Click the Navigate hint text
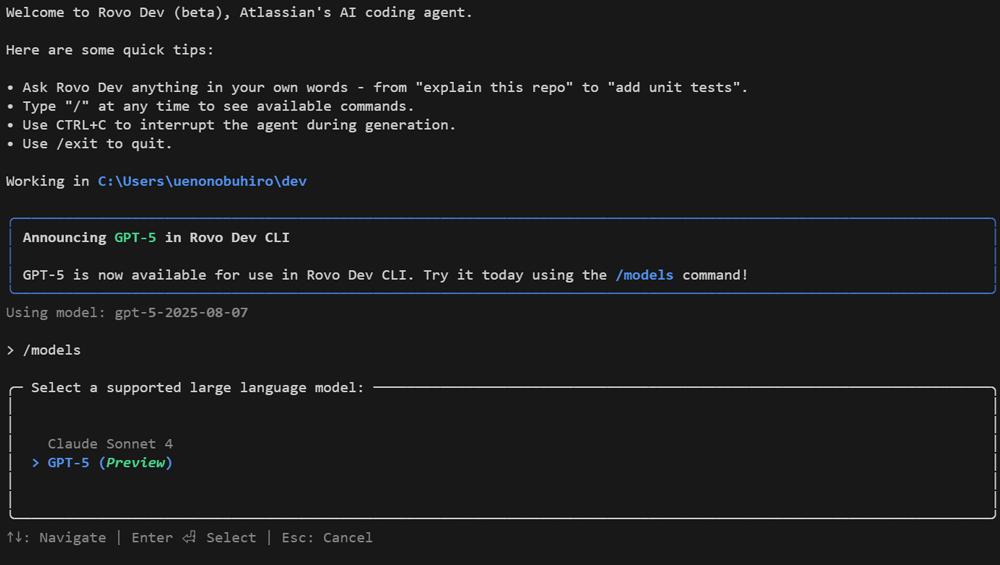1000x565 pixels. [72, 538]
